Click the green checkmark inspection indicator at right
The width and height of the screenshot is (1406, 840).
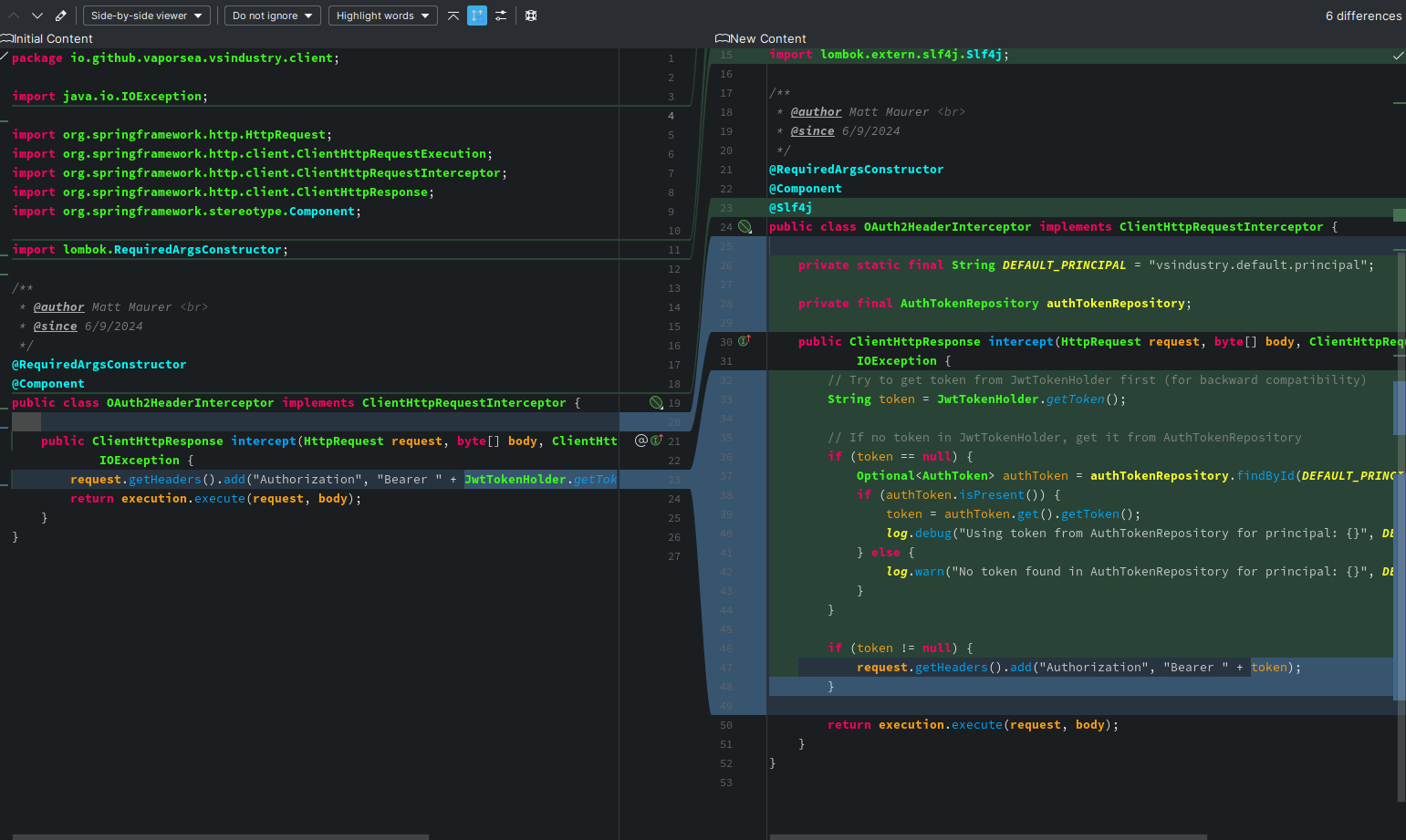click(x=1398, y=56)
